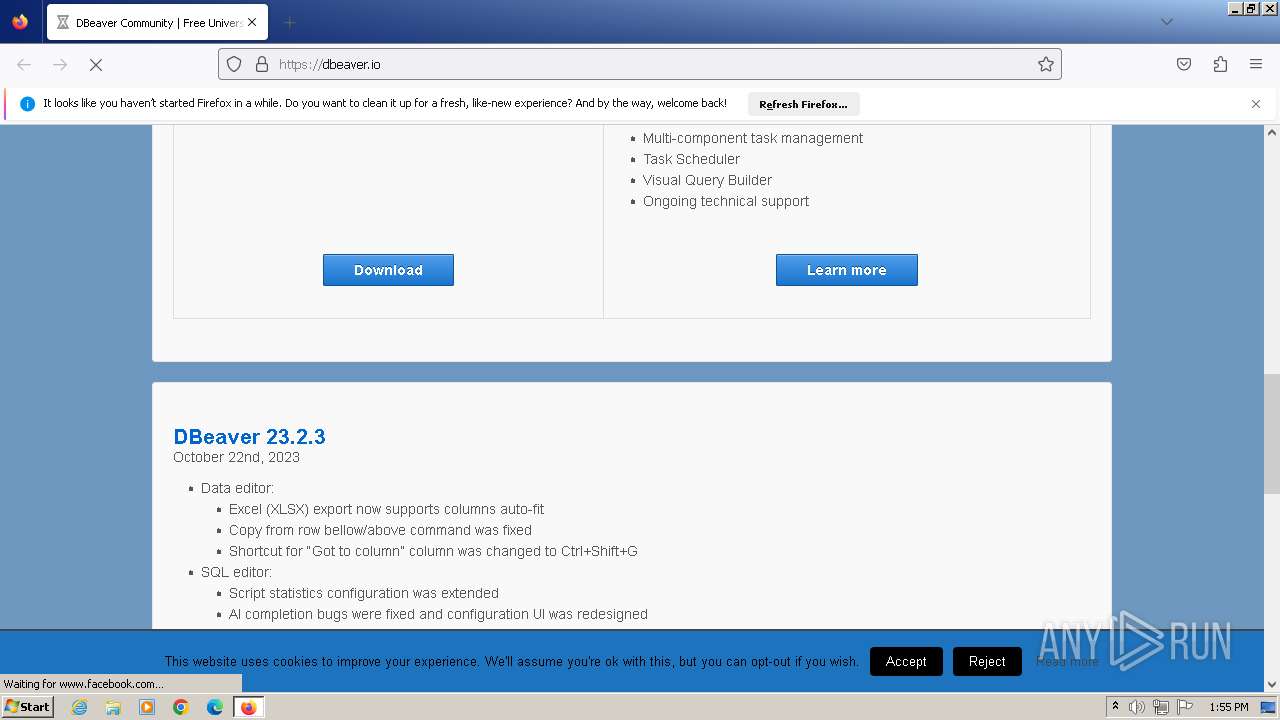Click 'Script statistics configuration' changelog line

pos(364,593)
